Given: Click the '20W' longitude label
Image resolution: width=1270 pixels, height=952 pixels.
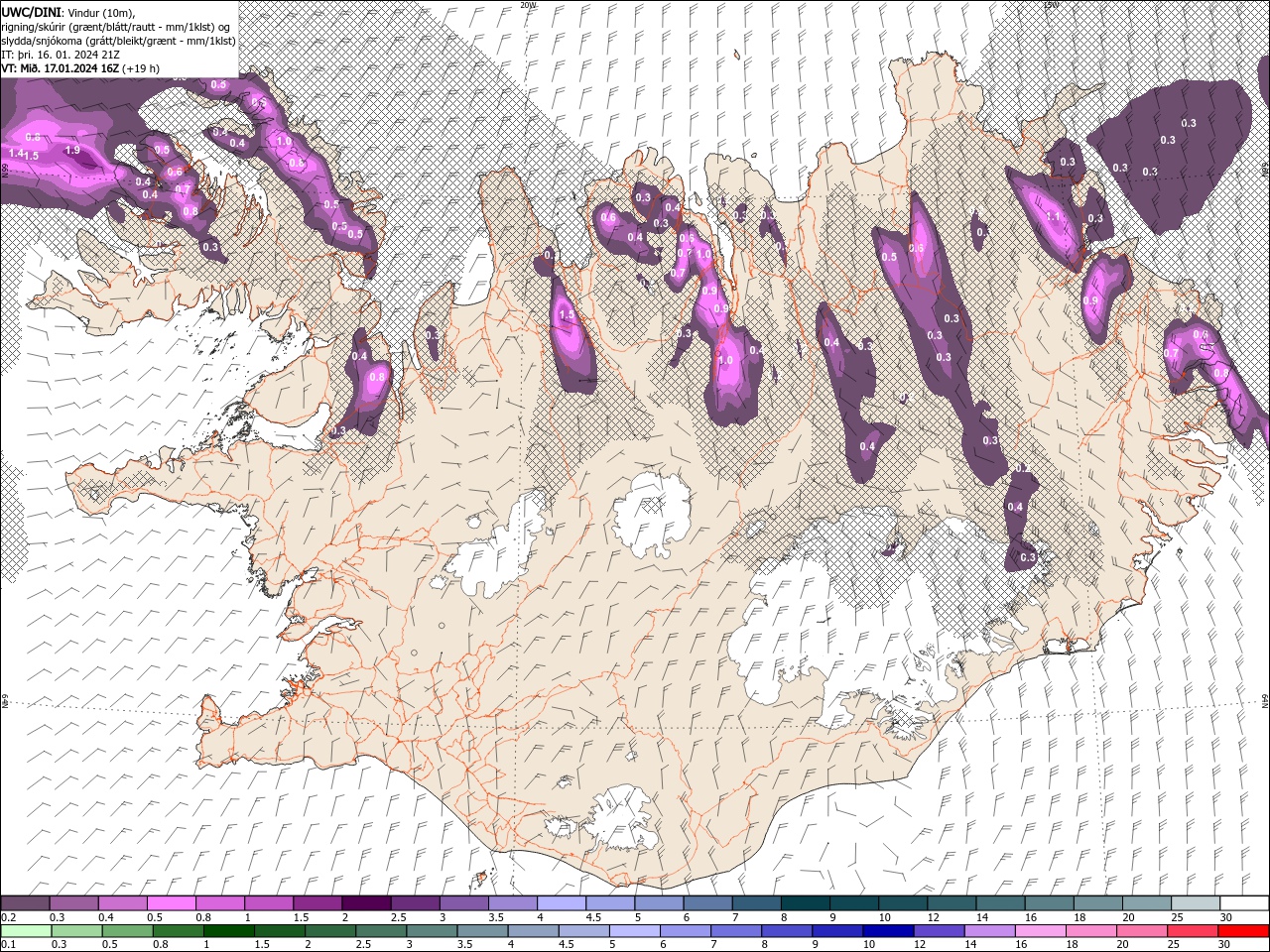Looking at the screenshot, I should (528, 5).
